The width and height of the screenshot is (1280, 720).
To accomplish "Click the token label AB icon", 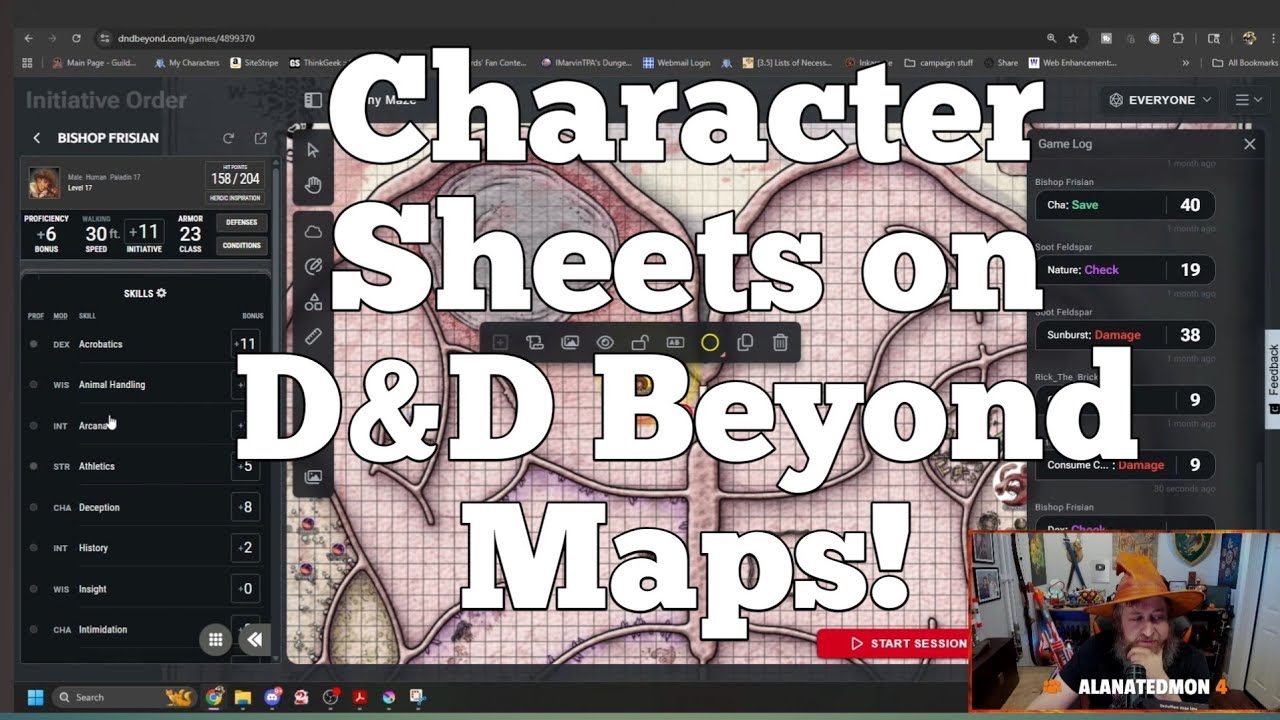I will coord(675,342).
